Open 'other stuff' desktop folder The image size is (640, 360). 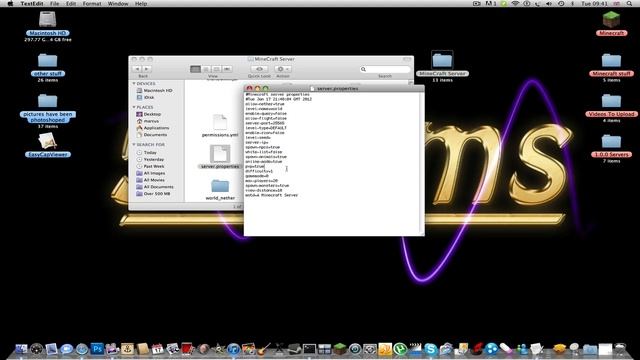coord(47,61)
